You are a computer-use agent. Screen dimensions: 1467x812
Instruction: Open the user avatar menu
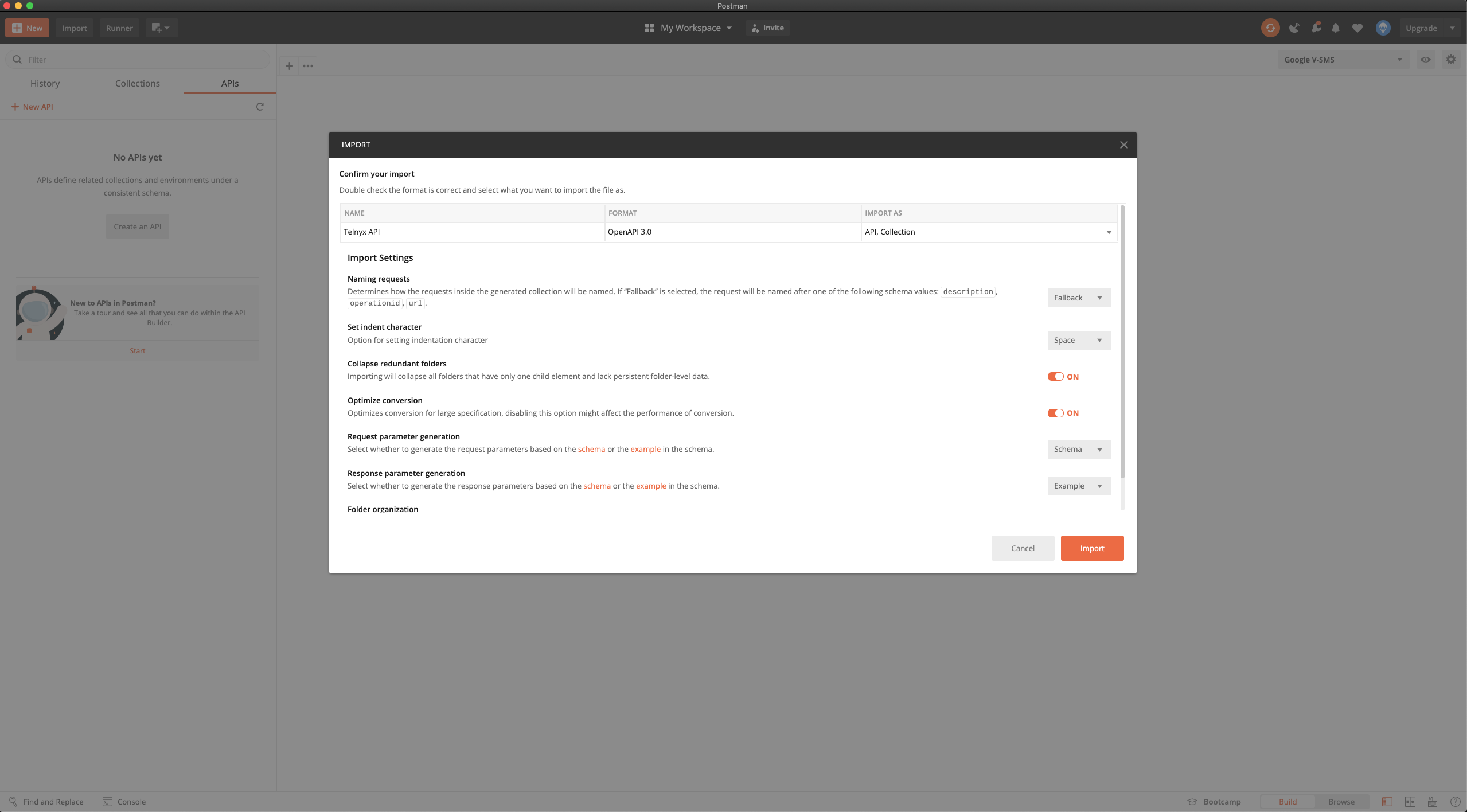(1383, 28)
